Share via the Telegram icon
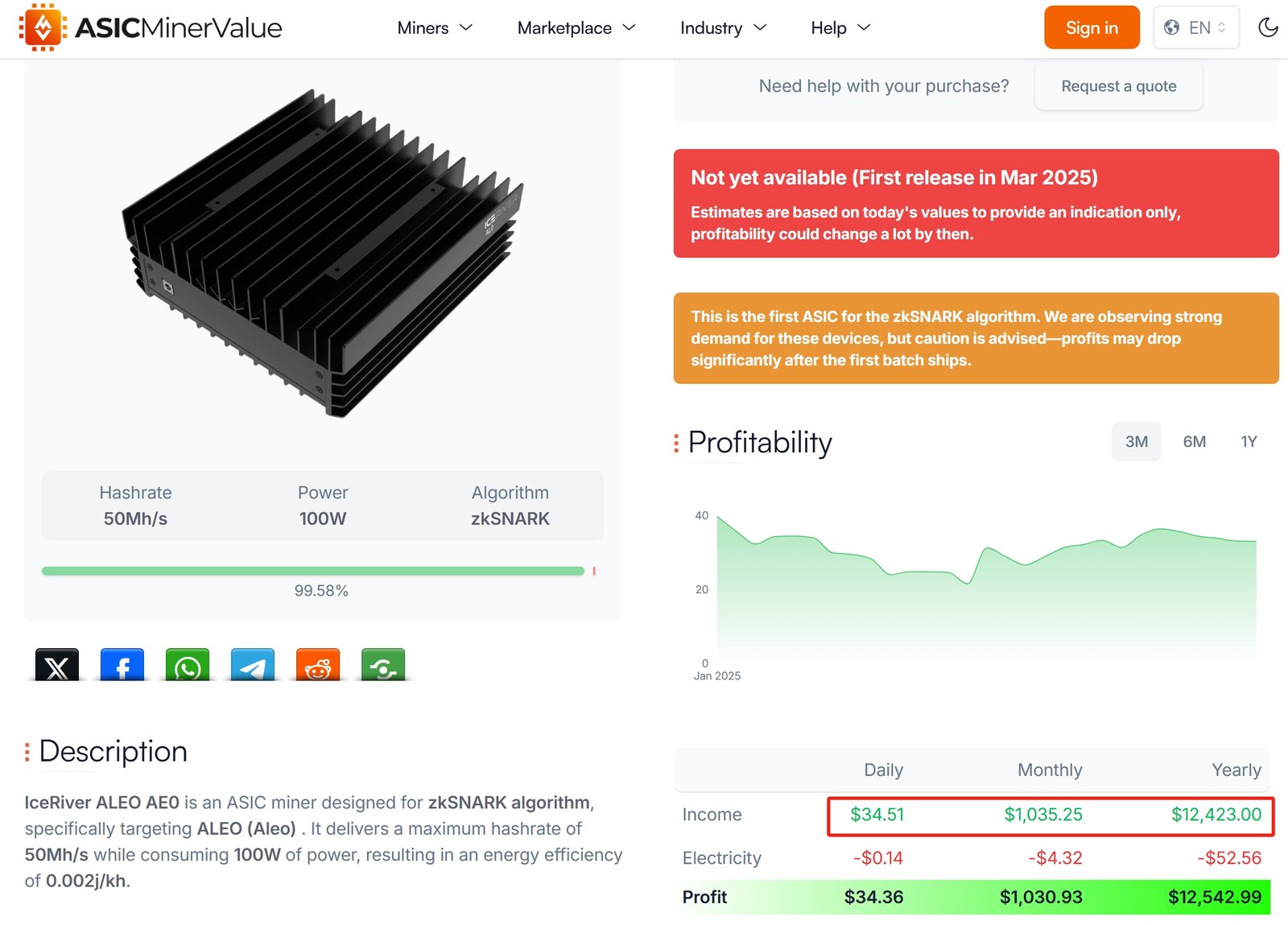Screen dimensions: 1288x925 tap(253, 665)
